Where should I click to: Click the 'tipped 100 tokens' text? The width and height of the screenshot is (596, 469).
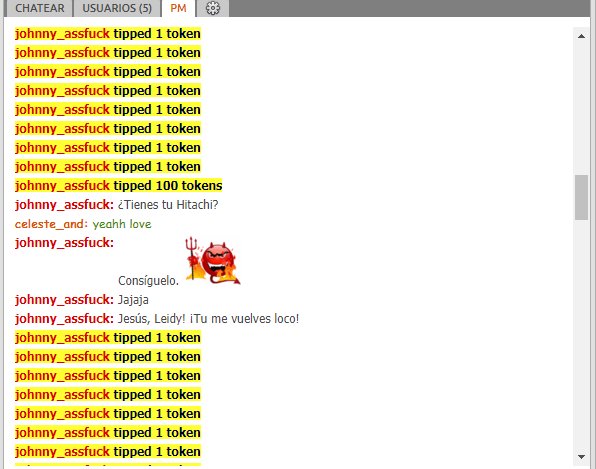pyautogui.click(x=168, y=186)
